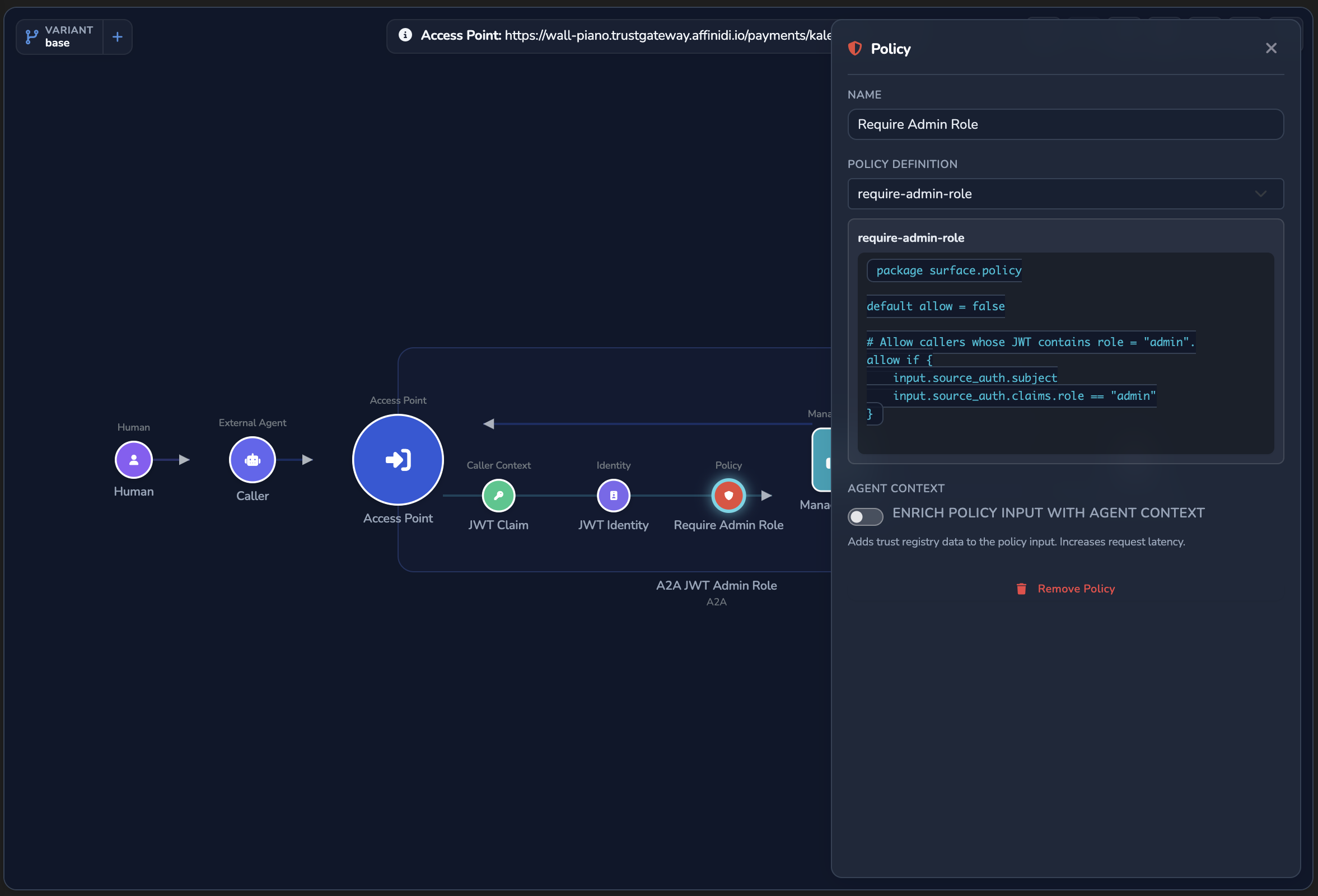Open the Policy Definition dropdown
This screenshot has width=1318, height=896.
[1065, 194]
